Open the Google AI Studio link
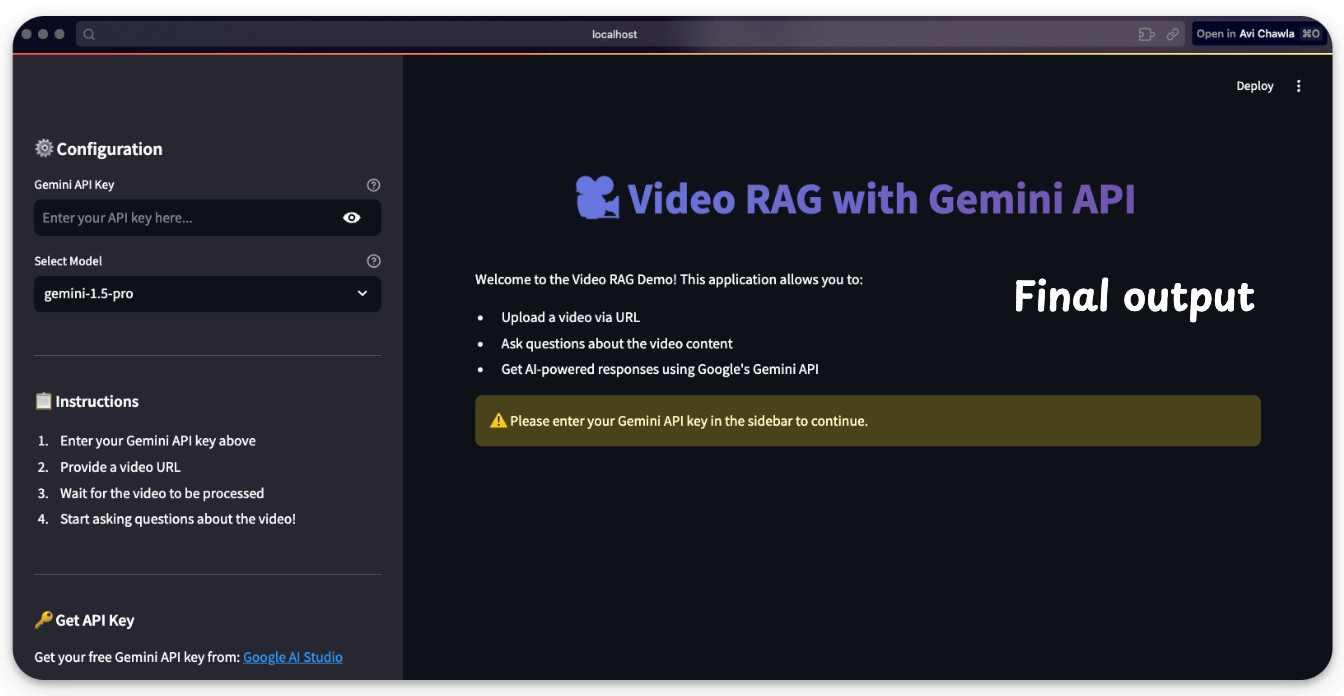Viewport: 1344px width, 696px height. 293,657
